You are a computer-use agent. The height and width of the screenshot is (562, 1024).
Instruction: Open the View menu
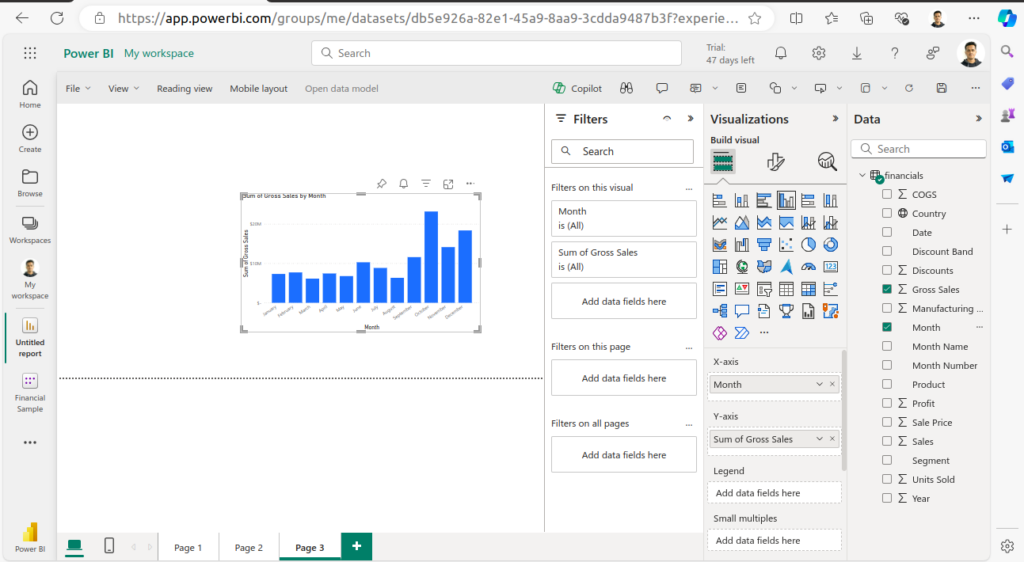(x=124, y=88)
